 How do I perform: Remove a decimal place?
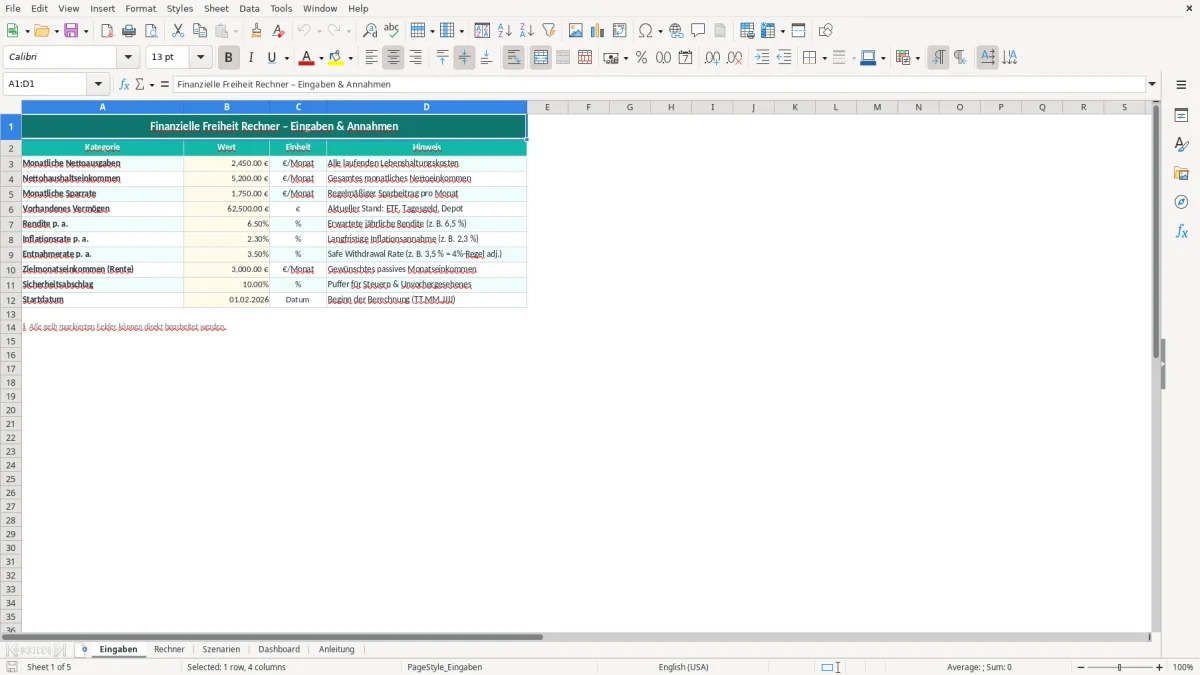tap(734, 58)
